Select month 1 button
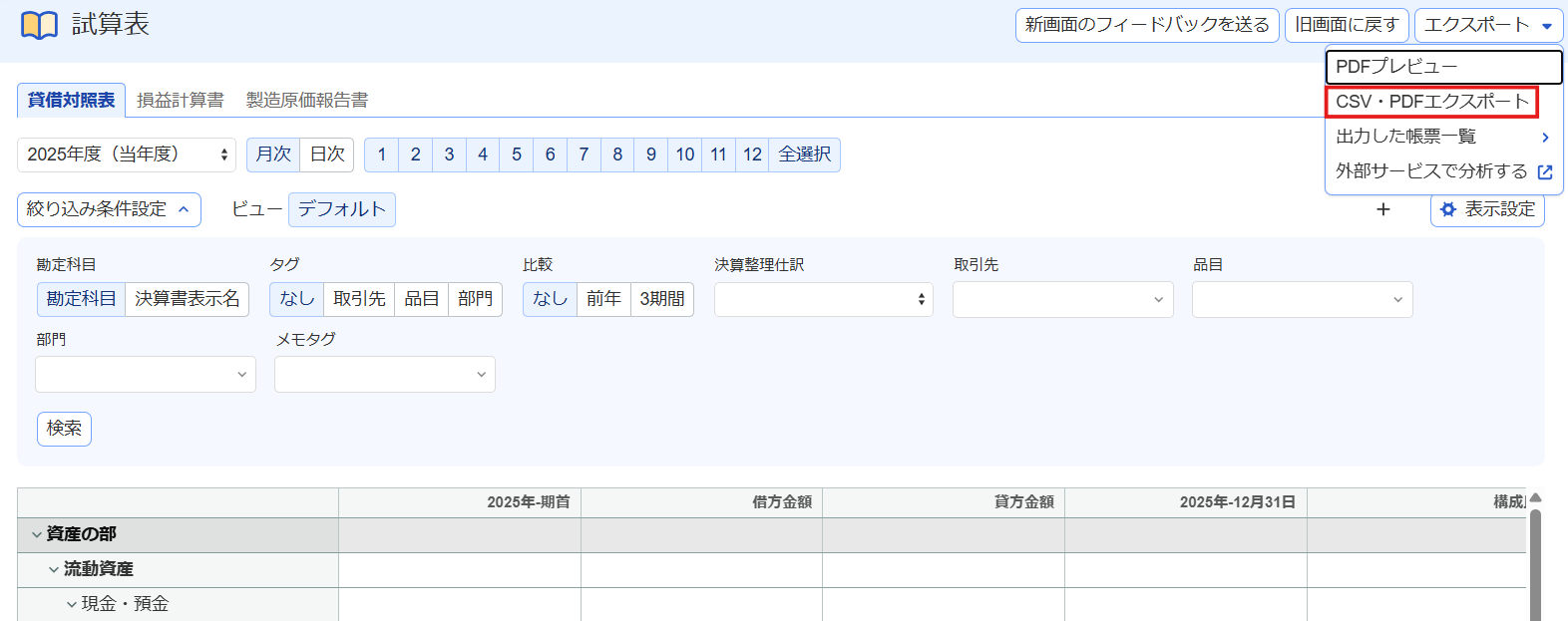Screen dimensions: 1568x621 382,155
